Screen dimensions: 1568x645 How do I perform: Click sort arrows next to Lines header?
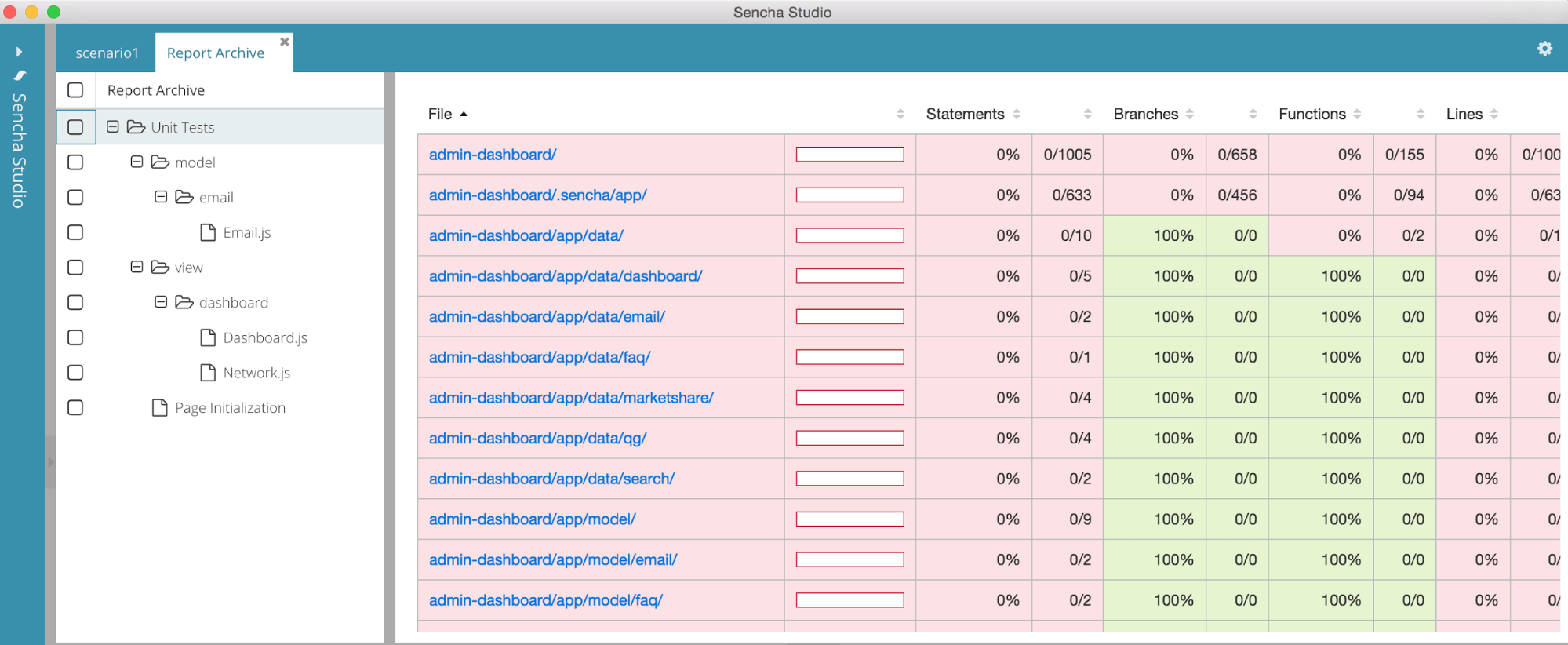coord(1494,114)
